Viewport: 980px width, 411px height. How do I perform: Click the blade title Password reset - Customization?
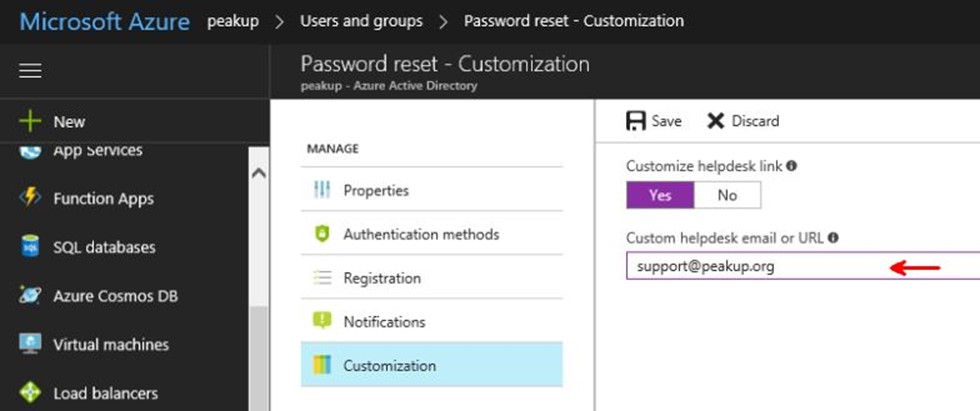click(445, 64)
